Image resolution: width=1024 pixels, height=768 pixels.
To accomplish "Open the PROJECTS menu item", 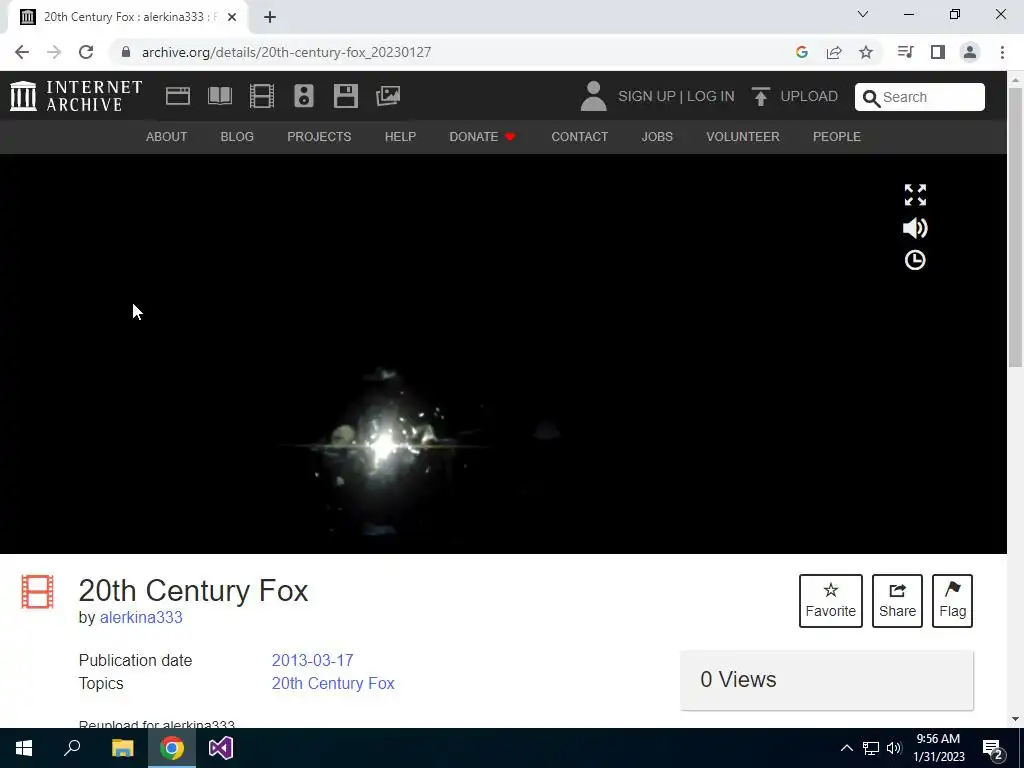I will click(x=319, y=136).
